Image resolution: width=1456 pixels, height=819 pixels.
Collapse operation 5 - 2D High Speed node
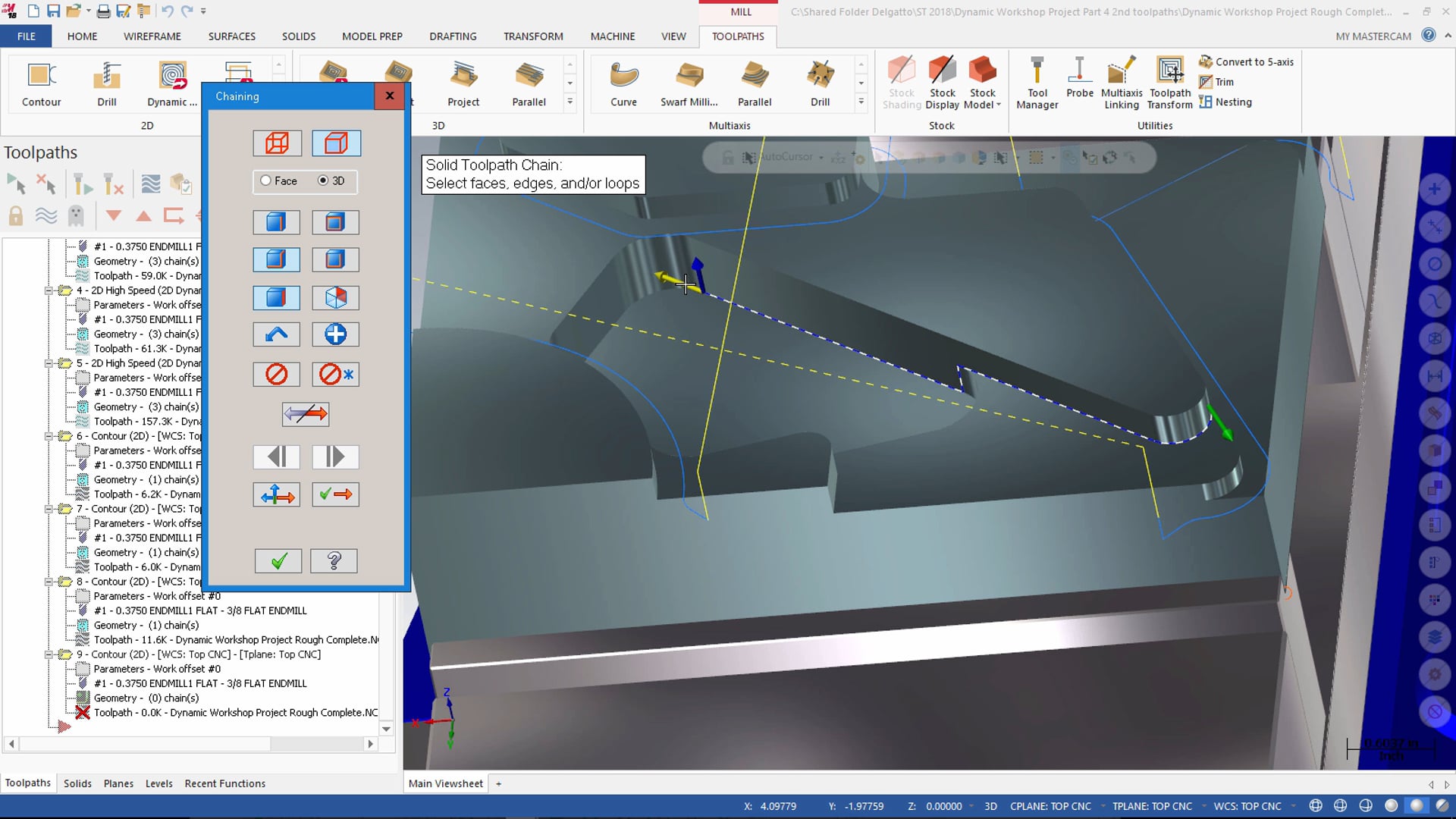[x=49, y=363]
